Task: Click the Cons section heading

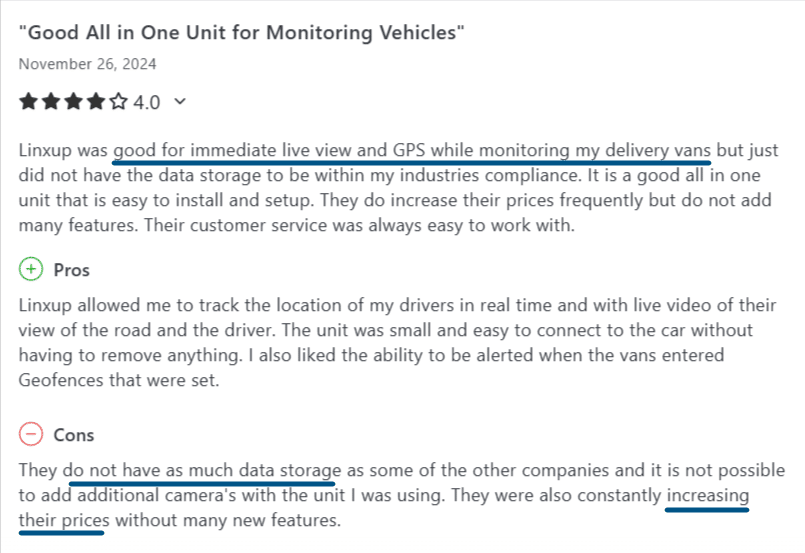Action: pos(73,435)
